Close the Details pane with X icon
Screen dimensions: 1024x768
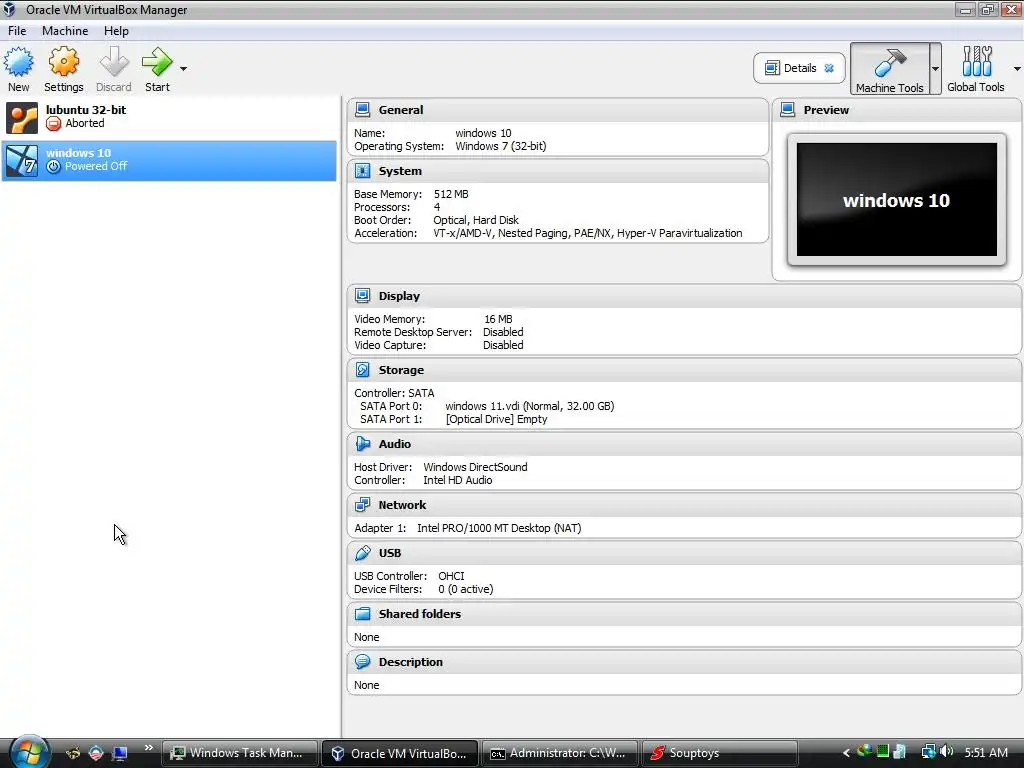pyautogui.click(x=829, y=68)
